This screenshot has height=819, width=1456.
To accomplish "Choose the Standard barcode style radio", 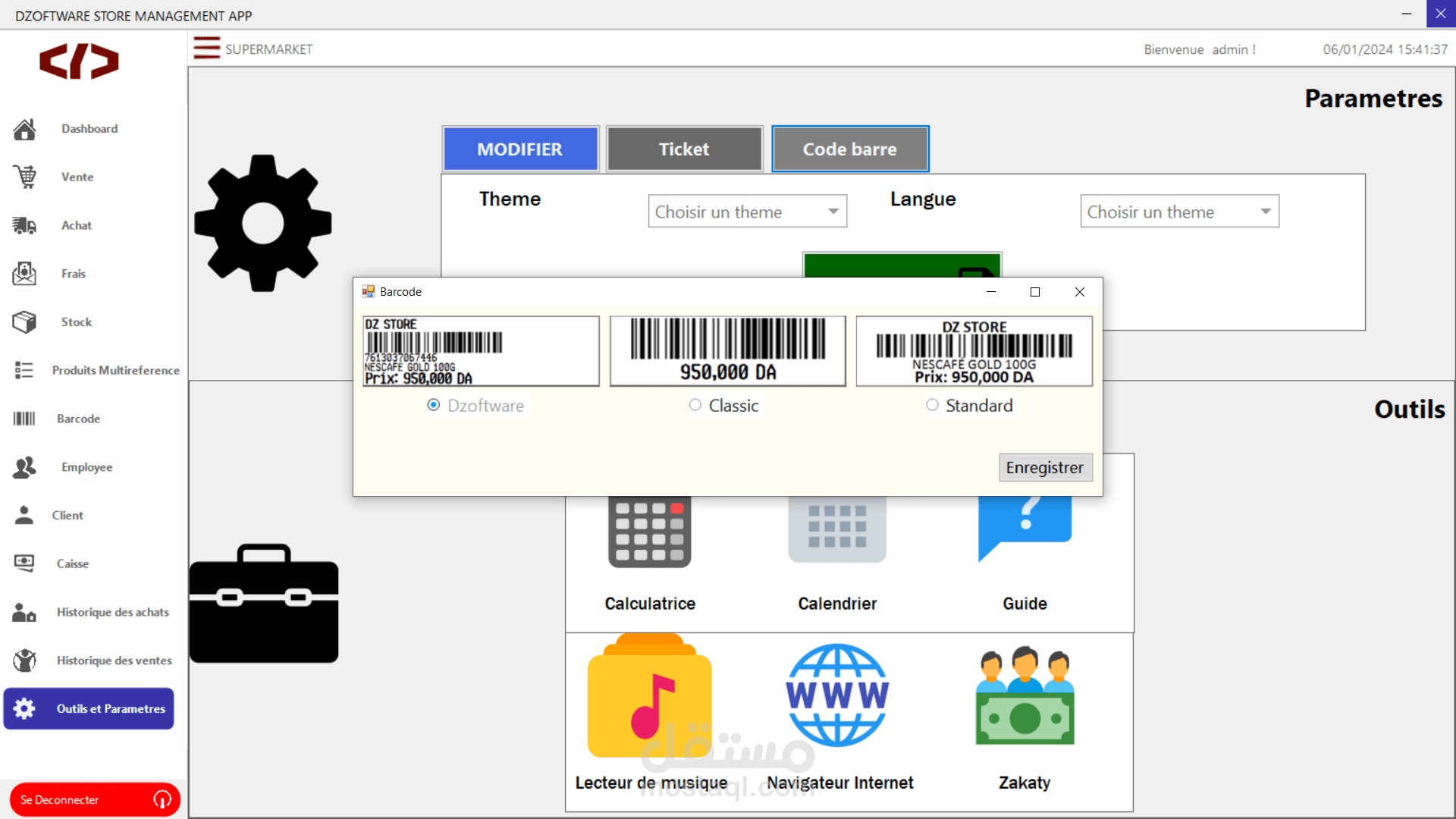I will click(932, 405).
